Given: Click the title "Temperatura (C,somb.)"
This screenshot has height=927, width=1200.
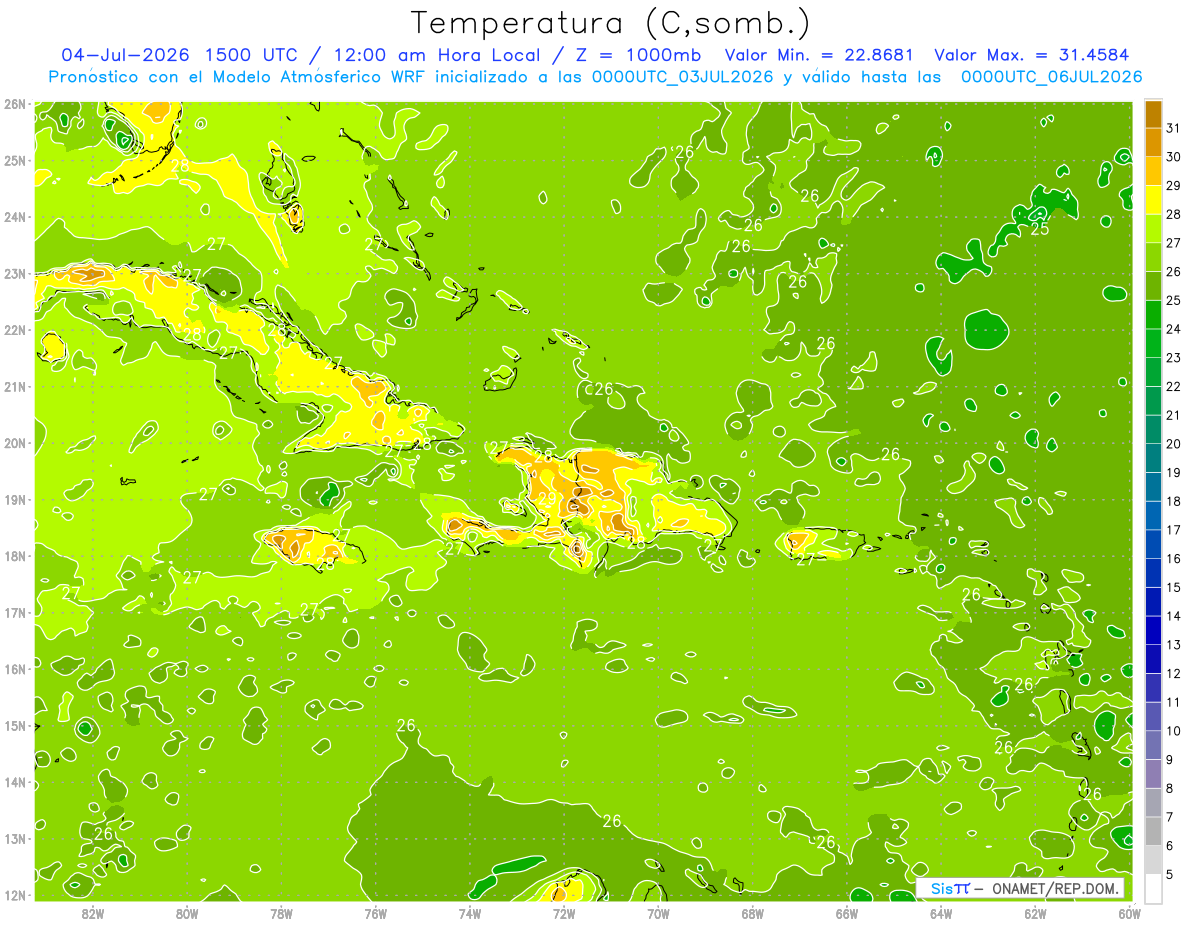Looking at the screenshot, I should point(610,24).
